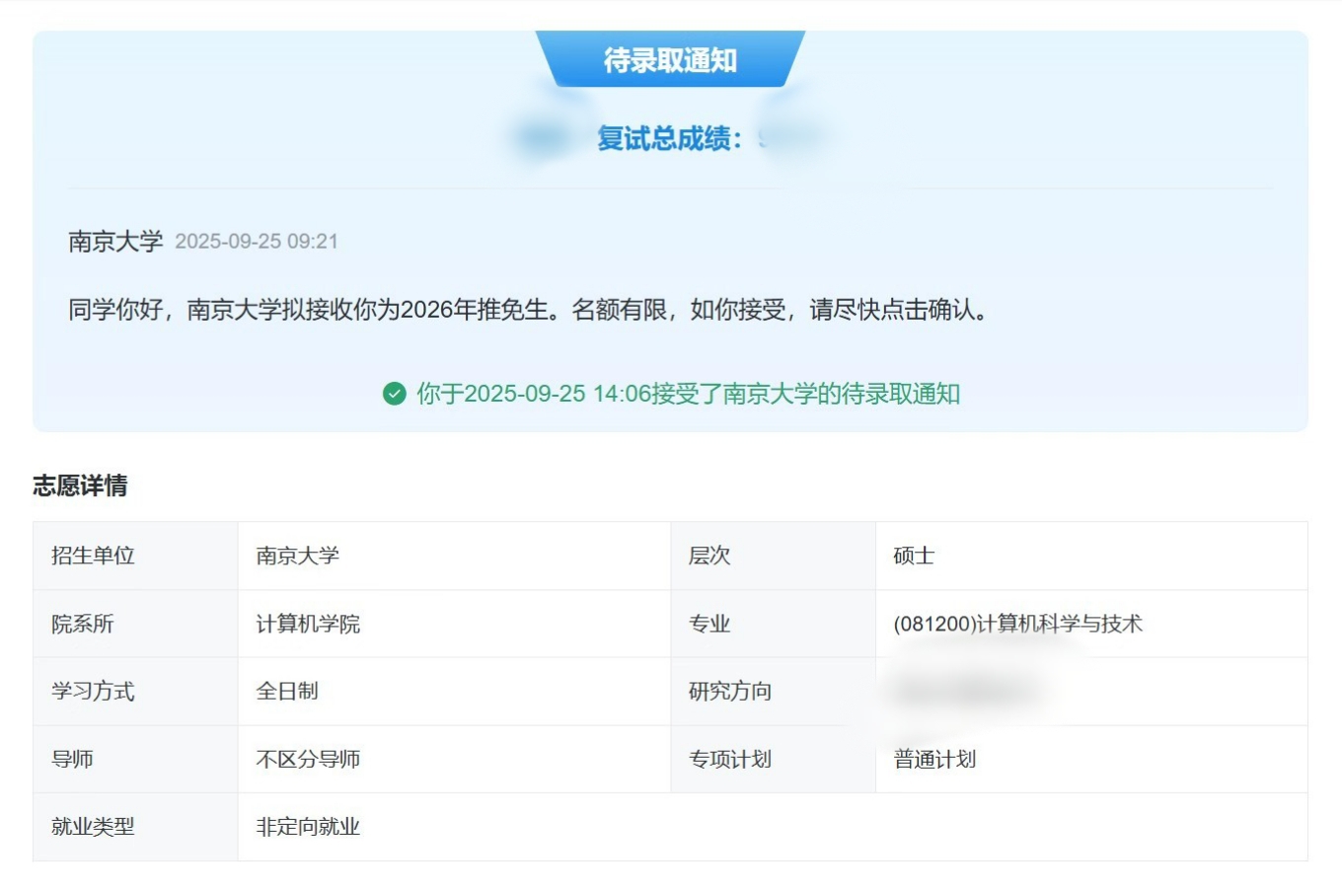Click the 导师 label cell

(135, 759)
